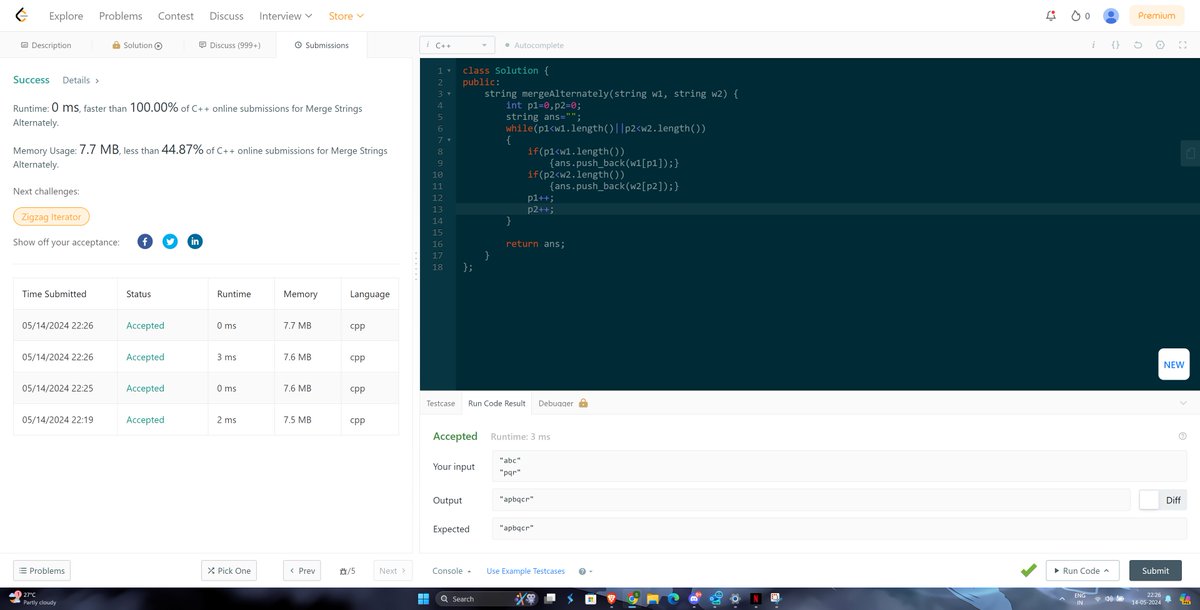Go to the Prev problem

coord(302,570)
